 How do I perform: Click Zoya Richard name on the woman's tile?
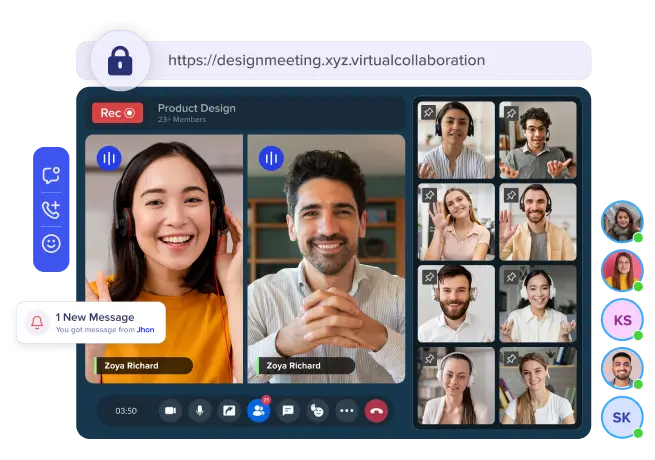tap(131, 366)
